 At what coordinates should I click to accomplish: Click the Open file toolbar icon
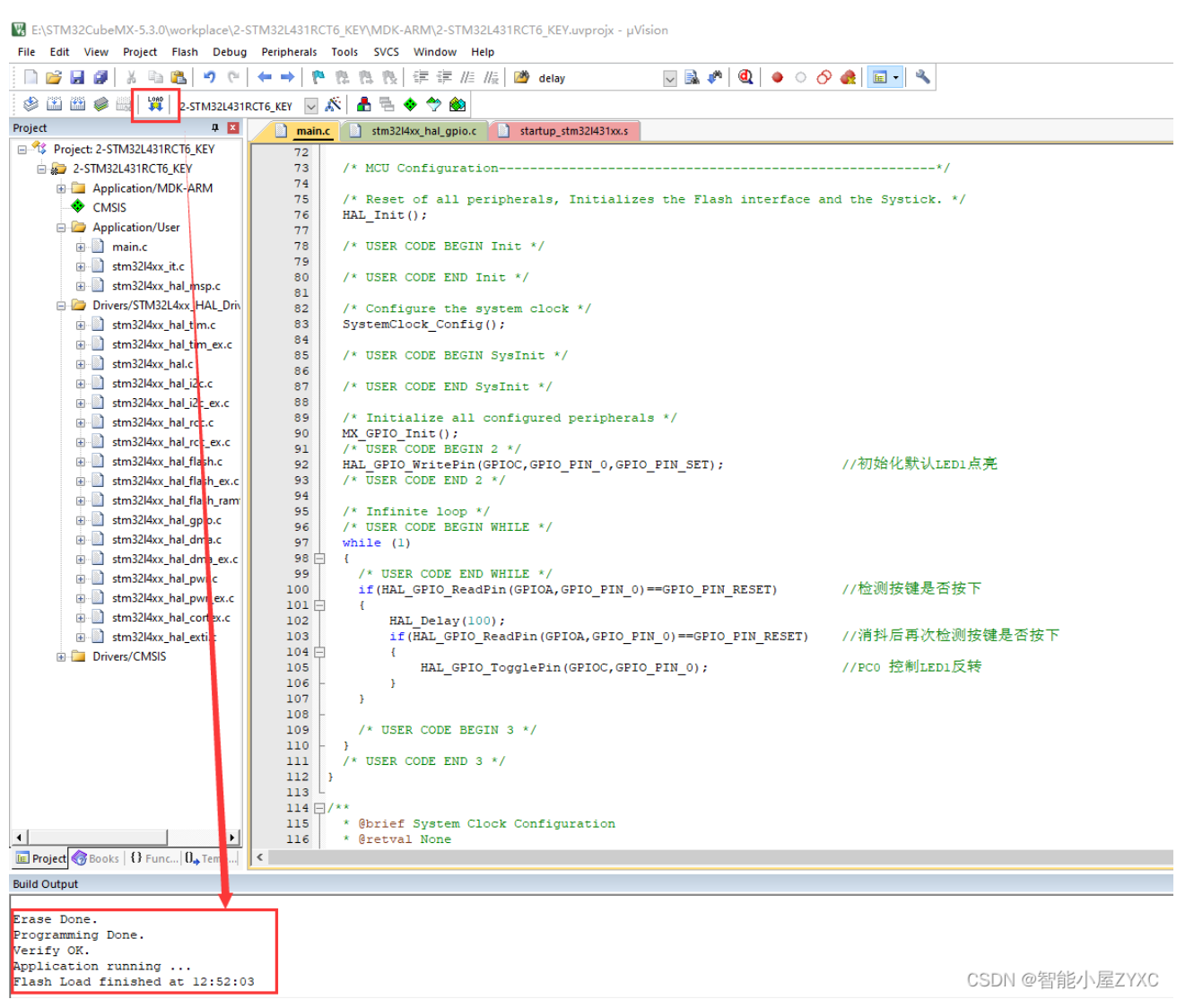click(x=54, y=78)
